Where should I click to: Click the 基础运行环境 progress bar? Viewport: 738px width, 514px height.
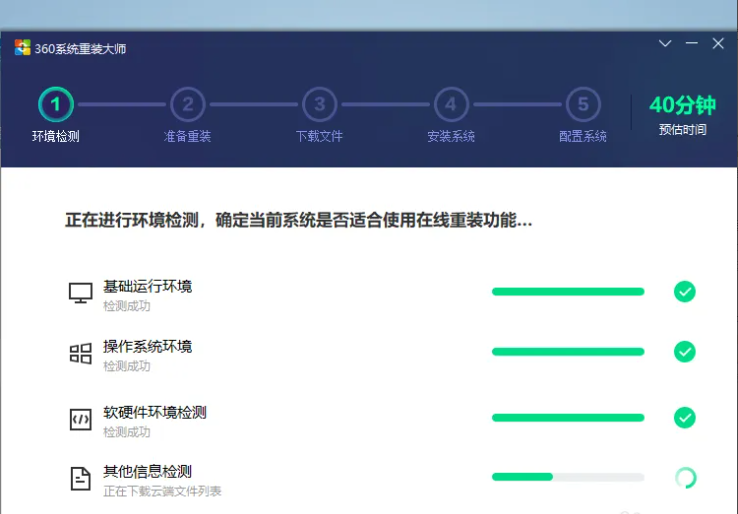pos(568,292)
